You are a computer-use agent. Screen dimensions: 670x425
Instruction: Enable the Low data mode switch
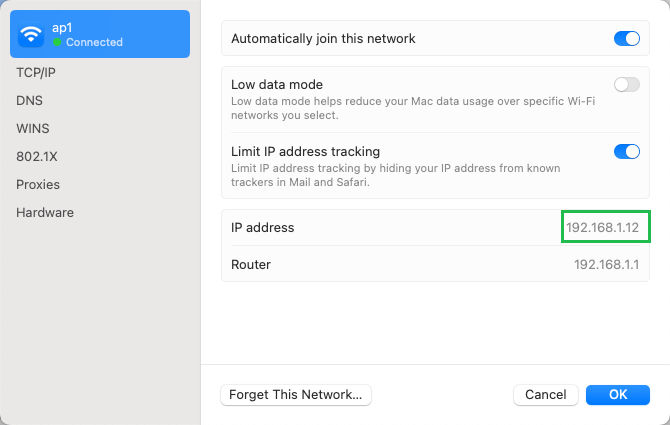coord(626,85)
